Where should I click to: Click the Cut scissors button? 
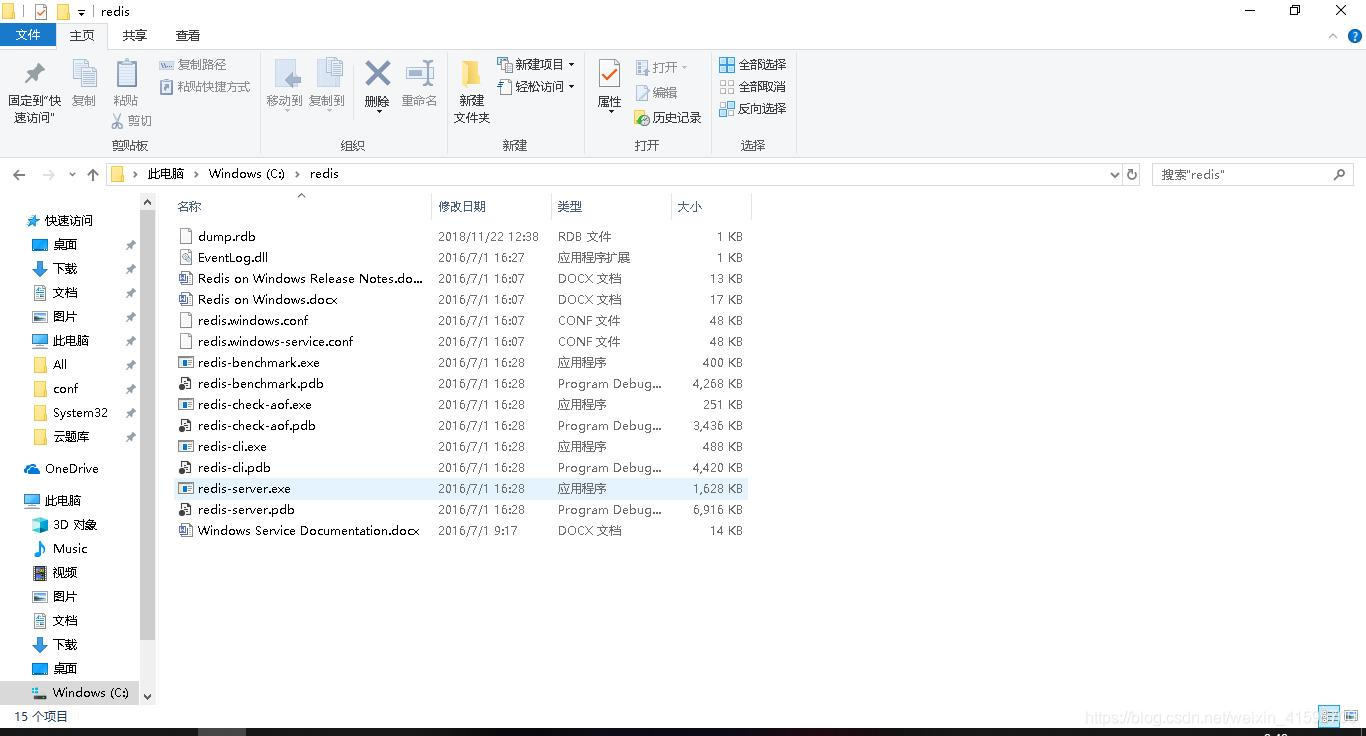point(131,121)
